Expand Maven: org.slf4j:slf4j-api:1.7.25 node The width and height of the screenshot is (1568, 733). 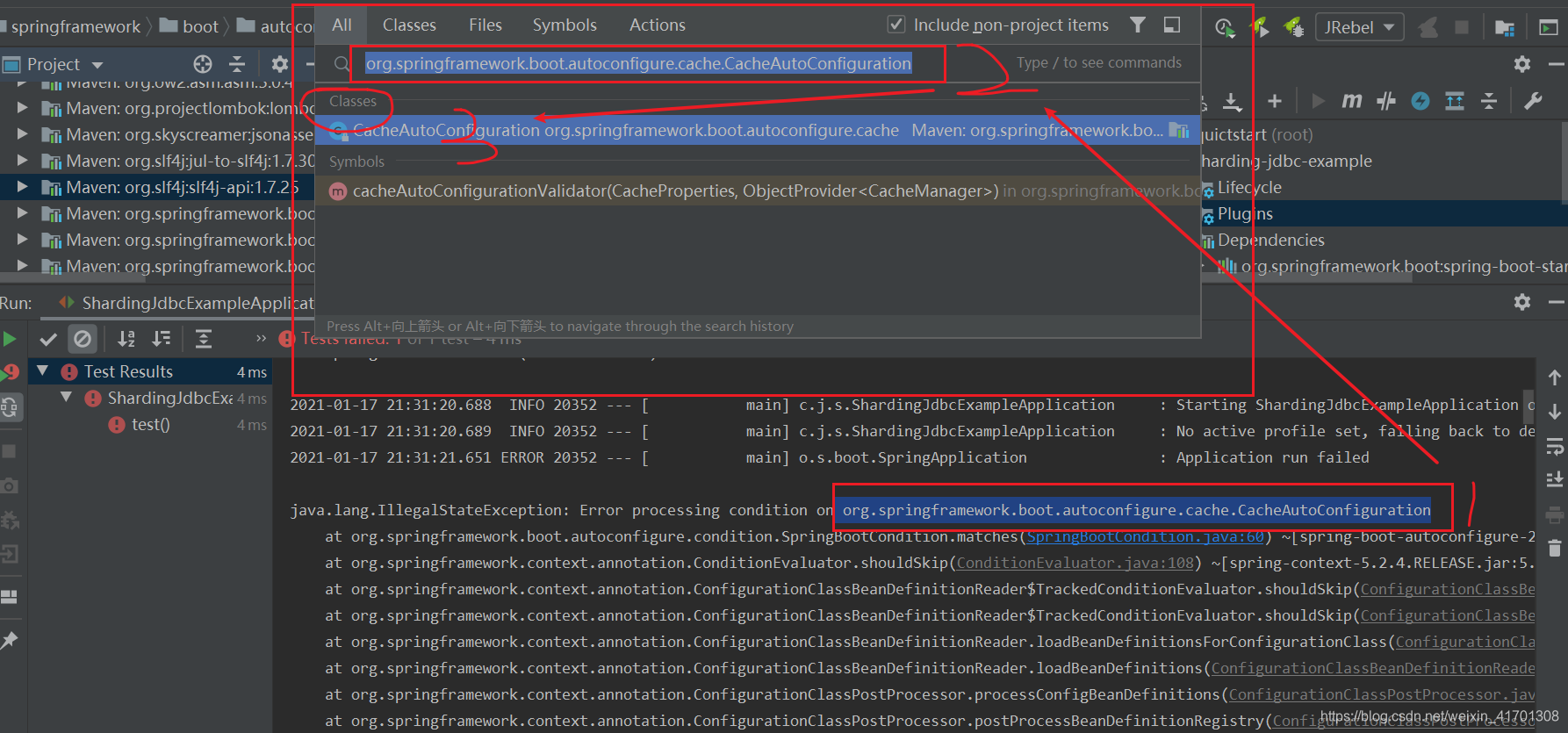tap(23, 187)
